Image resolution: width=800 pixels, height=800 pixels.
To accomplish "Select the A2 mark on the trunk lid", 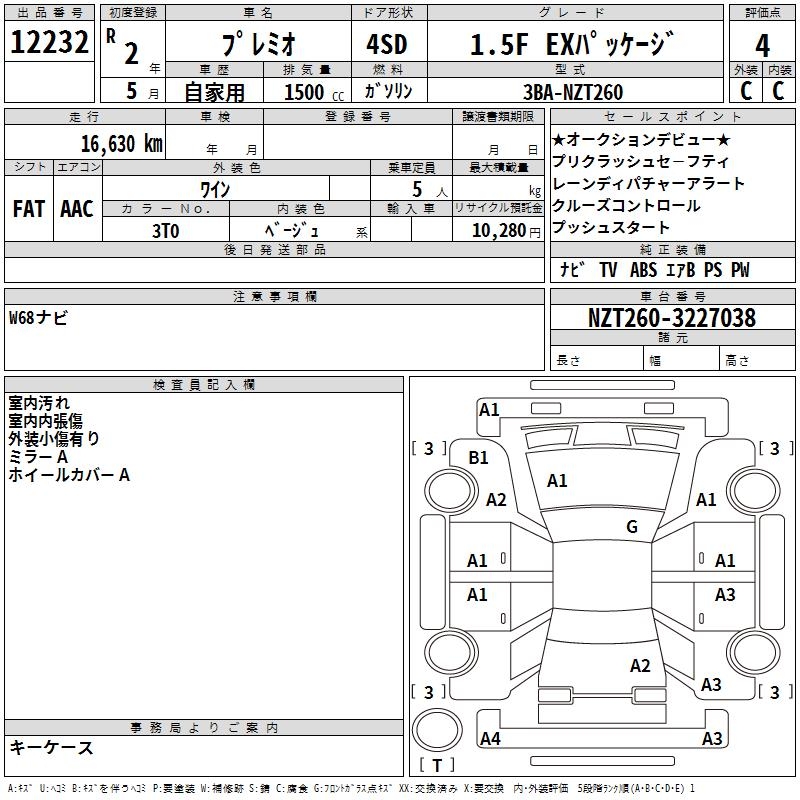I will coord(640,665).
